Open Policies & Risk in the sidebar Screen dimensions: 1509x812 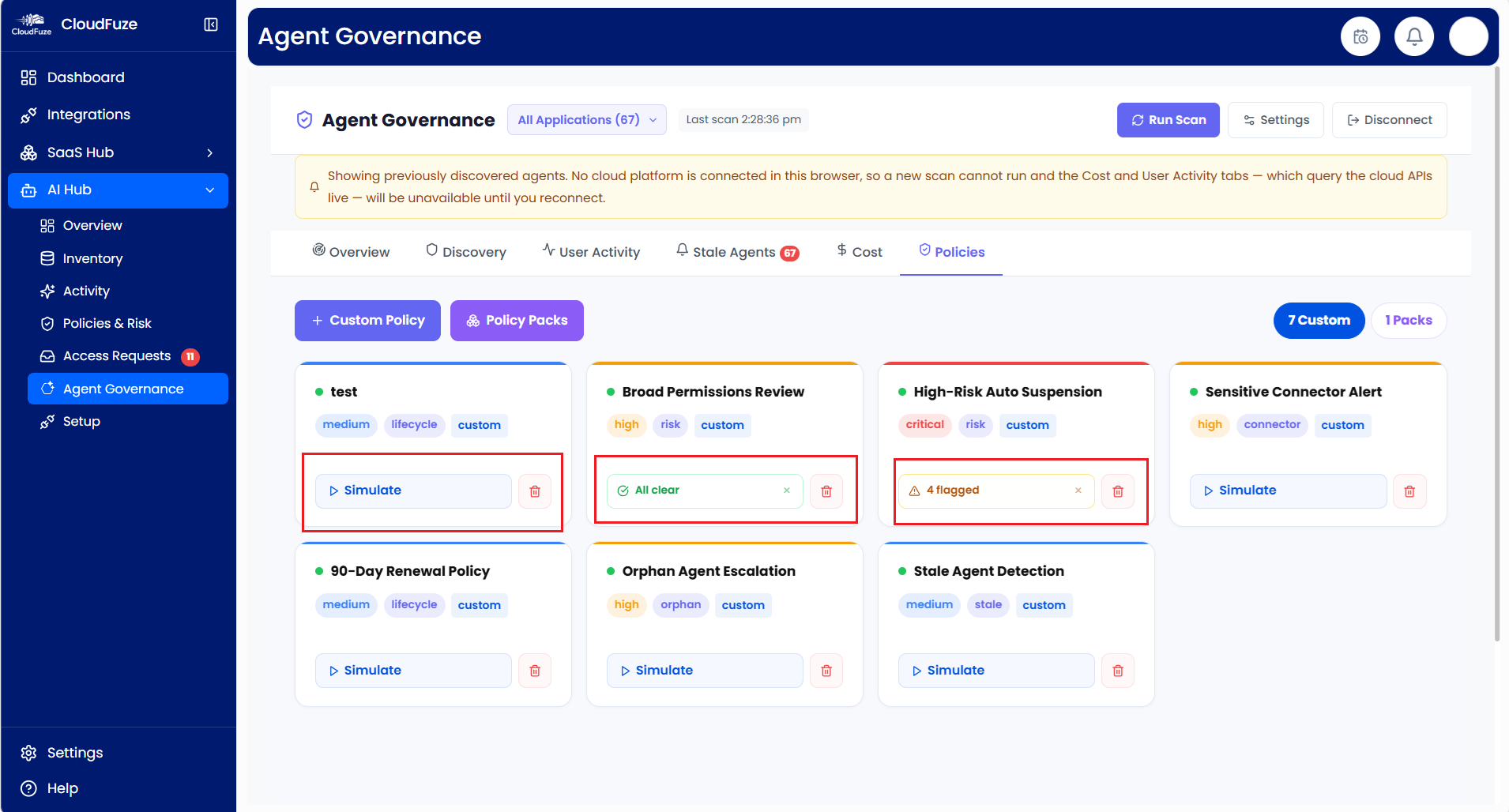[128, 324]
